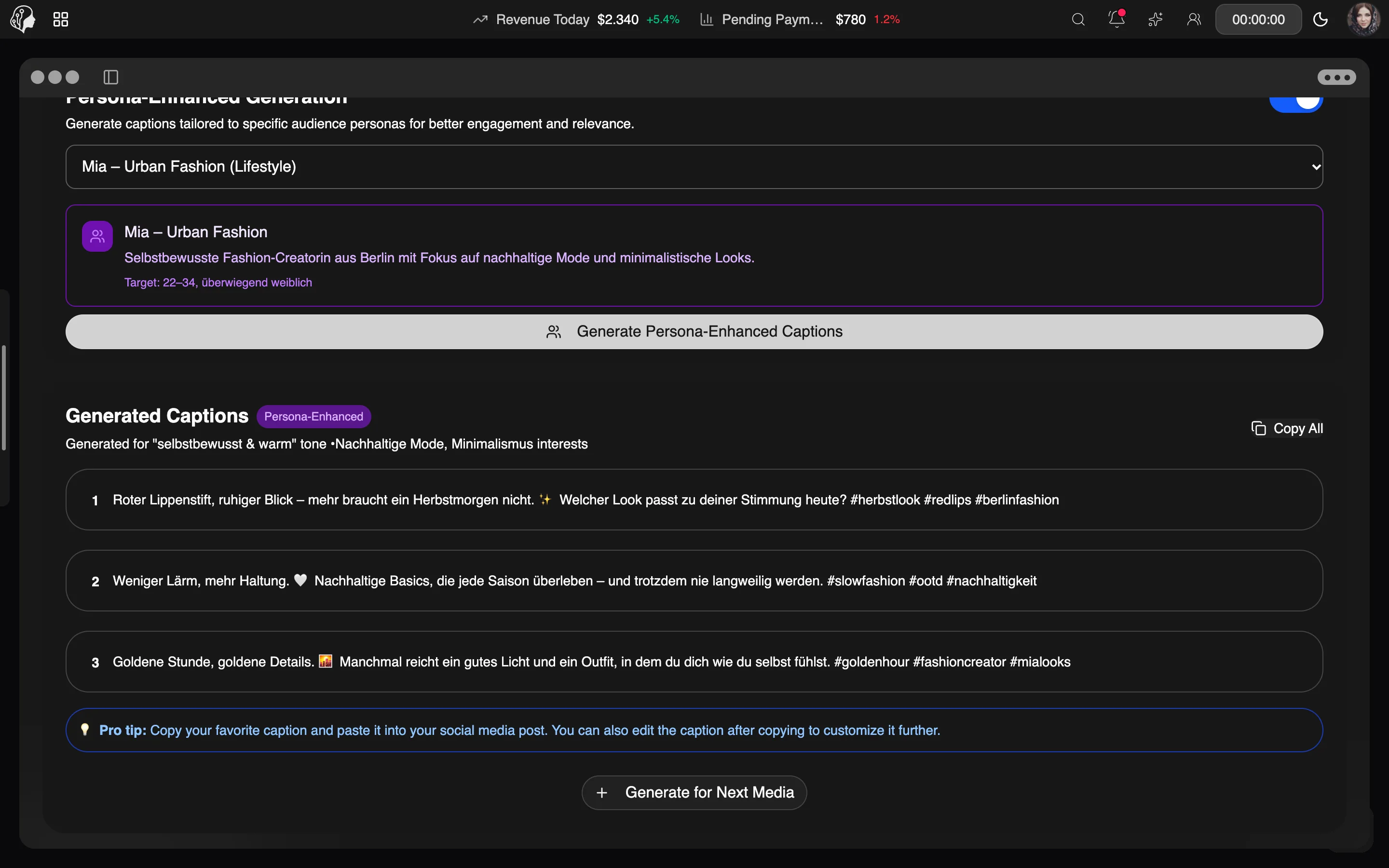Screen dimensions: 1389x868
Task: Open the window's three-dot options menu
Action: point(1336,77)
